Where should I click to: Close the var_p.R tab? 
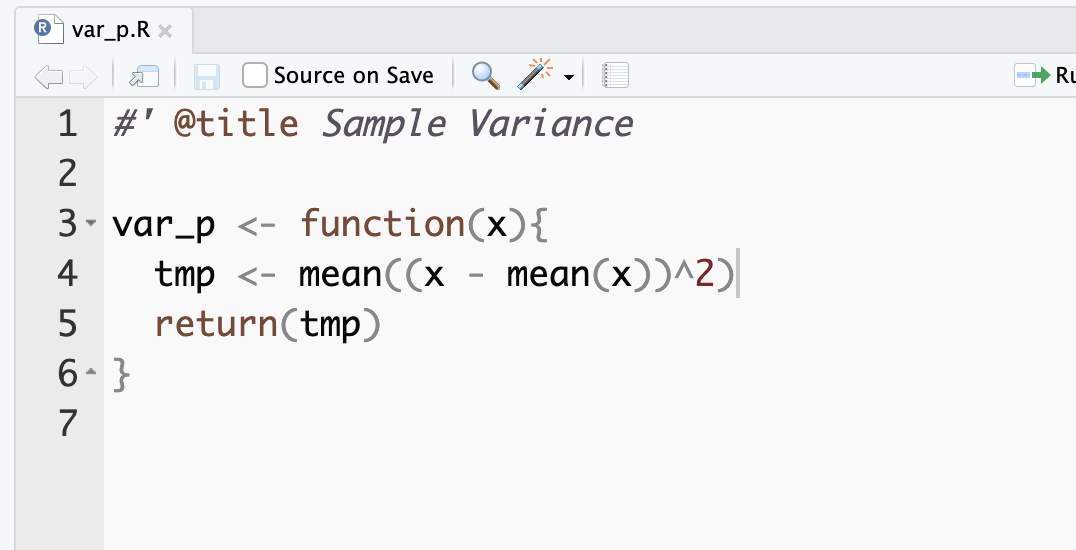(166, 31)
